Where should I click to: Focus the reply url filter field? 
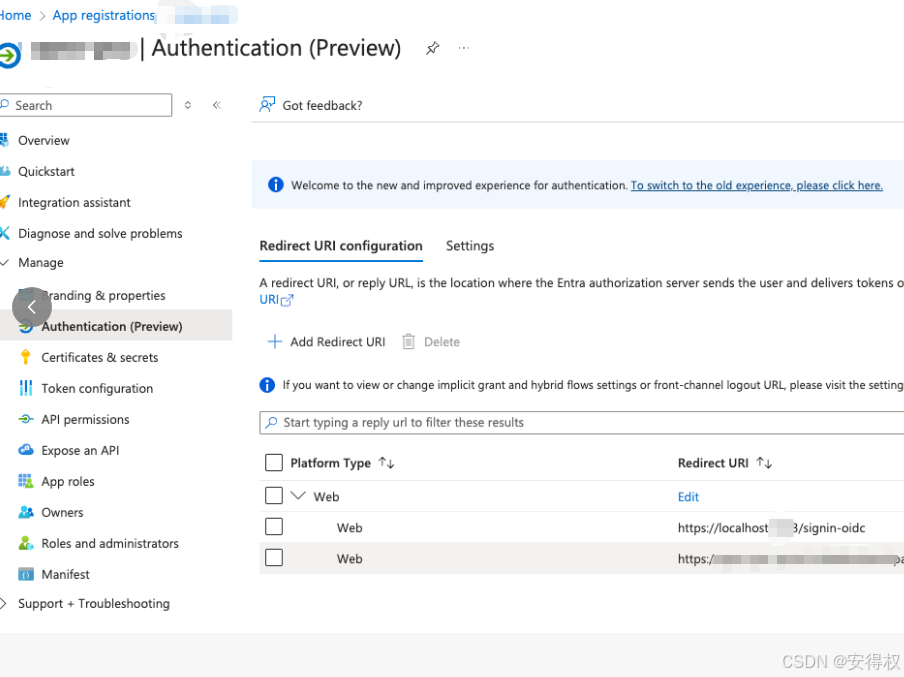click(x=582, y=422)
